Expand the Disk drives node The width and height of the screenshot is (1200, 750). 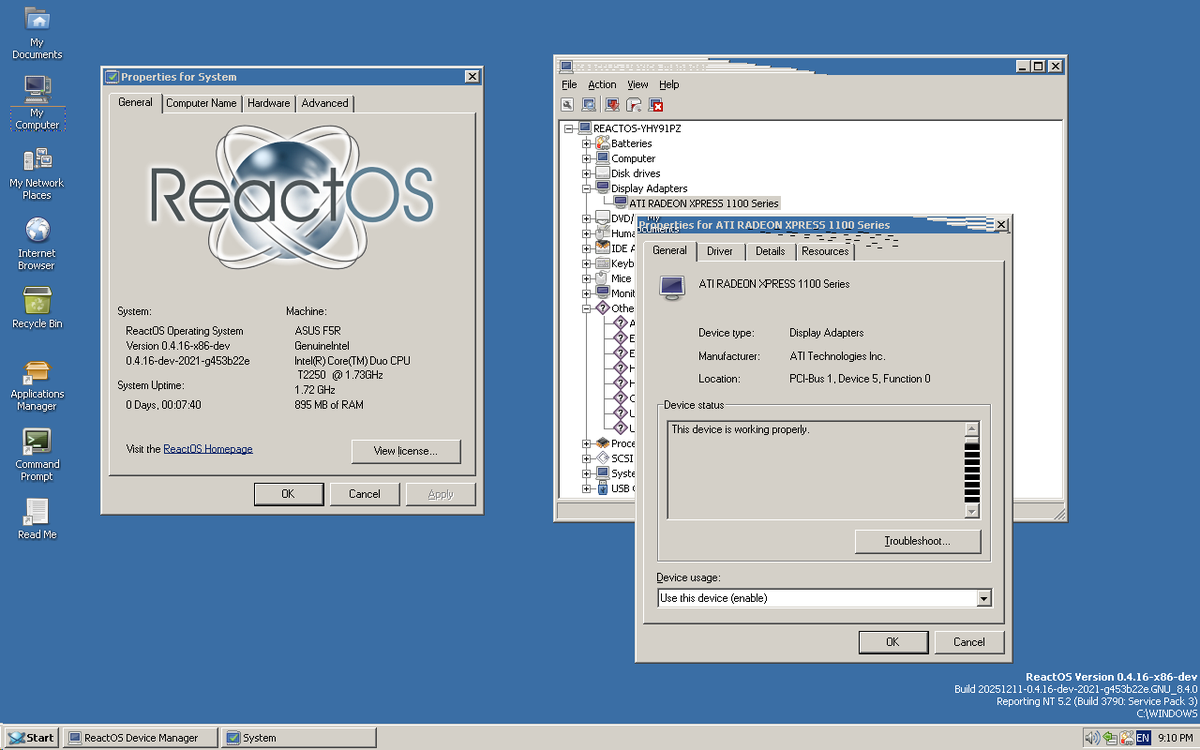(587, 173)
